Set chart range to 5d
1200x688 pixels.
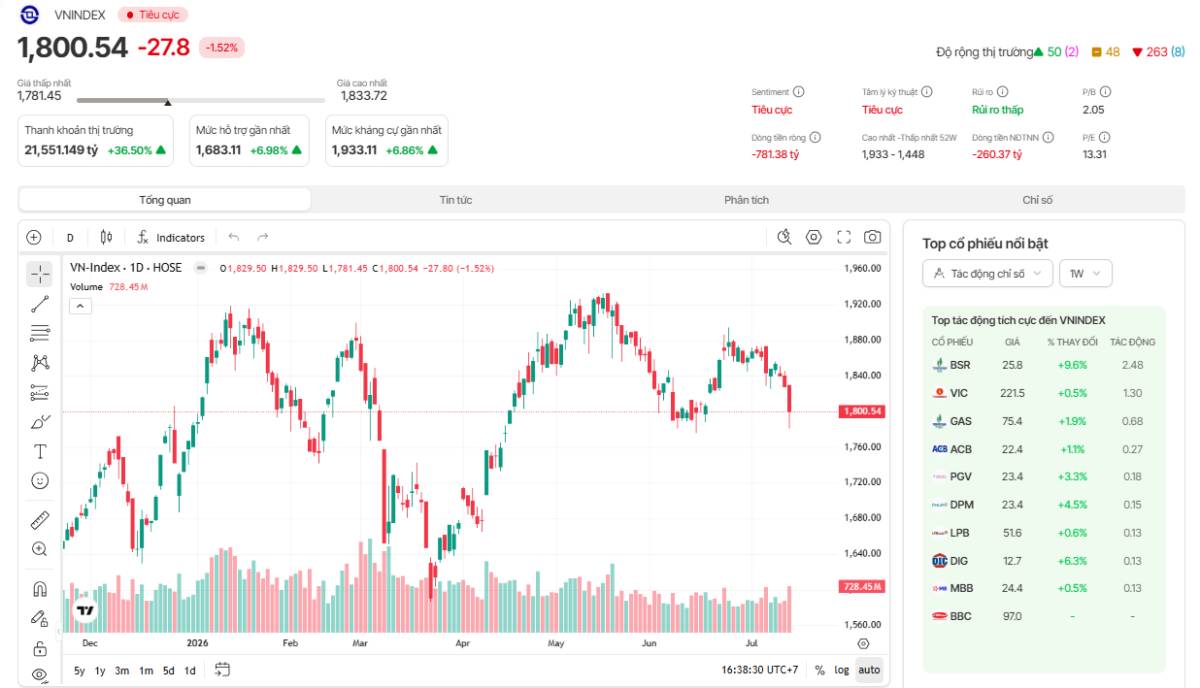(169, 670)
